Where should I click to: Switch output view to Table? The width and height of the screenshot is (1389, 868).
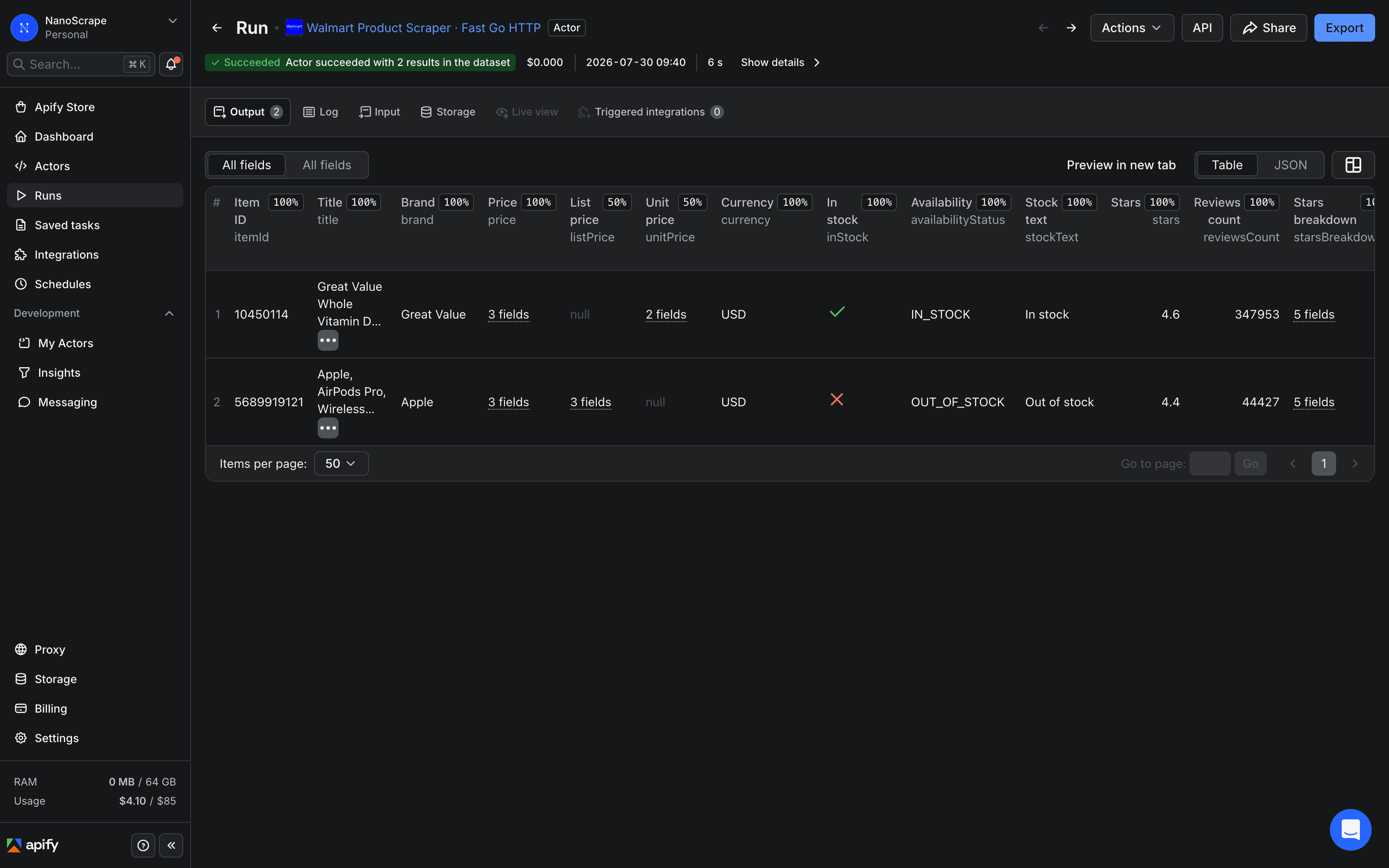(x=1227, y=165)
